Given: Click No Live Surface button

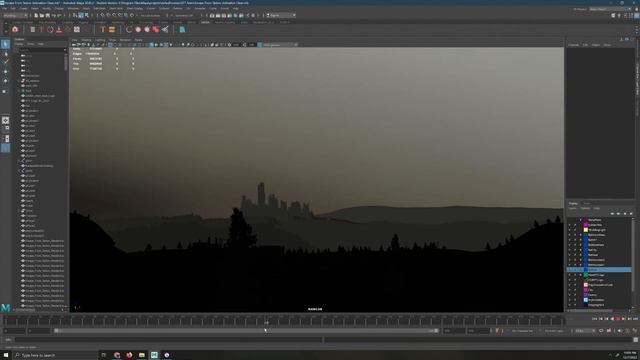Looking at the screenshot, I should (150, 16).
